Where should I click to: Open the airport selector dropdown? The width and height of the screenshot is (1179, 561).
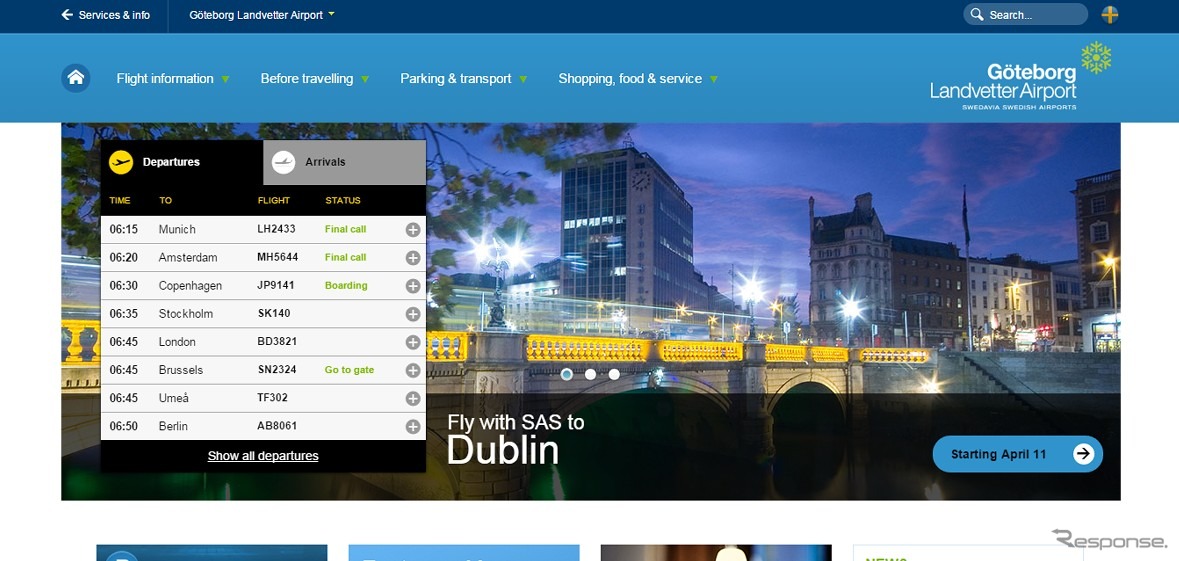[x=262, y=15]
